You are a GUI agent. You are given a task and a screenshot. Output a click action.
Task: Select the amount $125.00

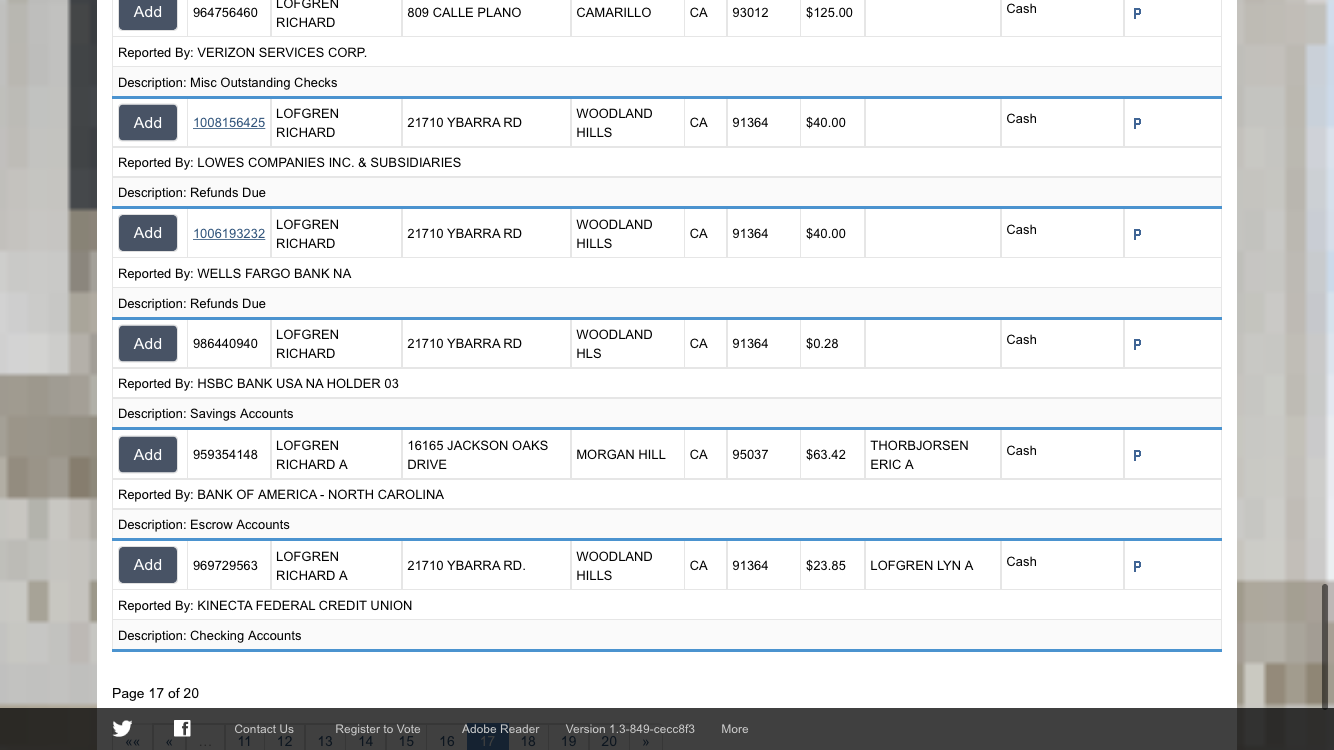(x=829, y=12)
